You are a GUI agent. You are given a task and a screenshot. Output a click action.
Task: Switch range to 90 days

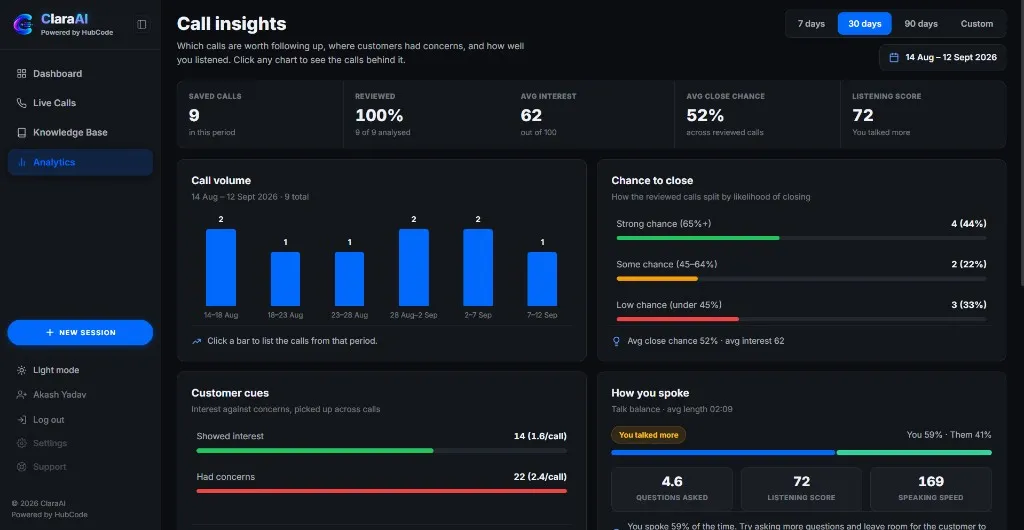point(921,23)
